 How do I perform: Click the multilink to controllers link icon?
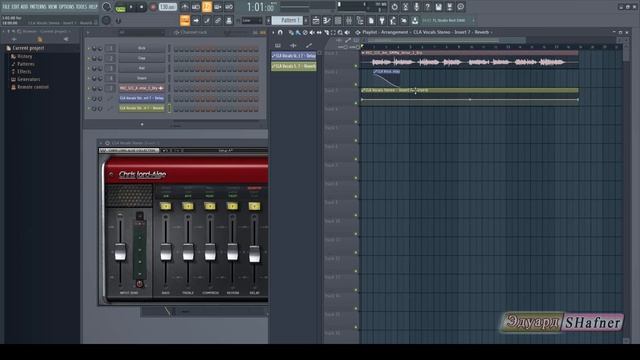coord(218,20)
